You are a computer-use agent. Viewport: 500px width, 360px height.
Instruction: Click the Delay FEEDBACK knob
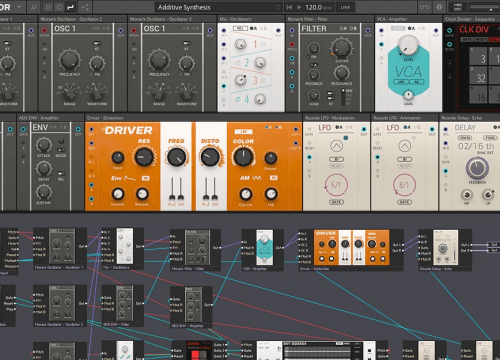477,168
